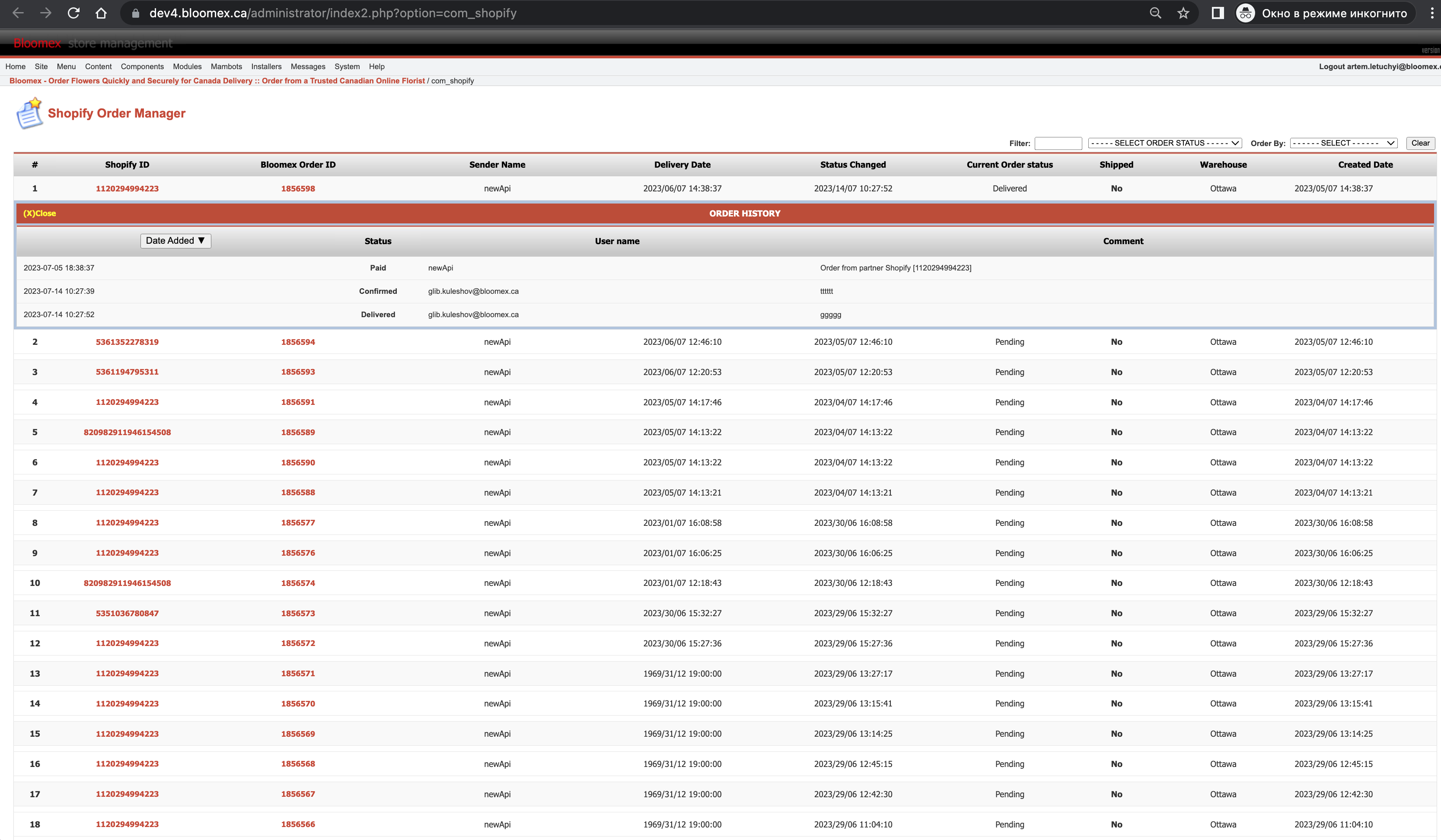Click the 'ggggg' comment in Delivered row
Screen dimensions: 1441x840
click(x=830, y=315)
